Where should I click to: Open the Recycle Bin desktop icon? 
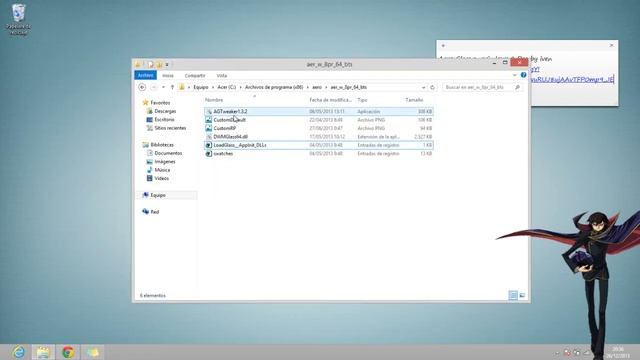(18, 19)
